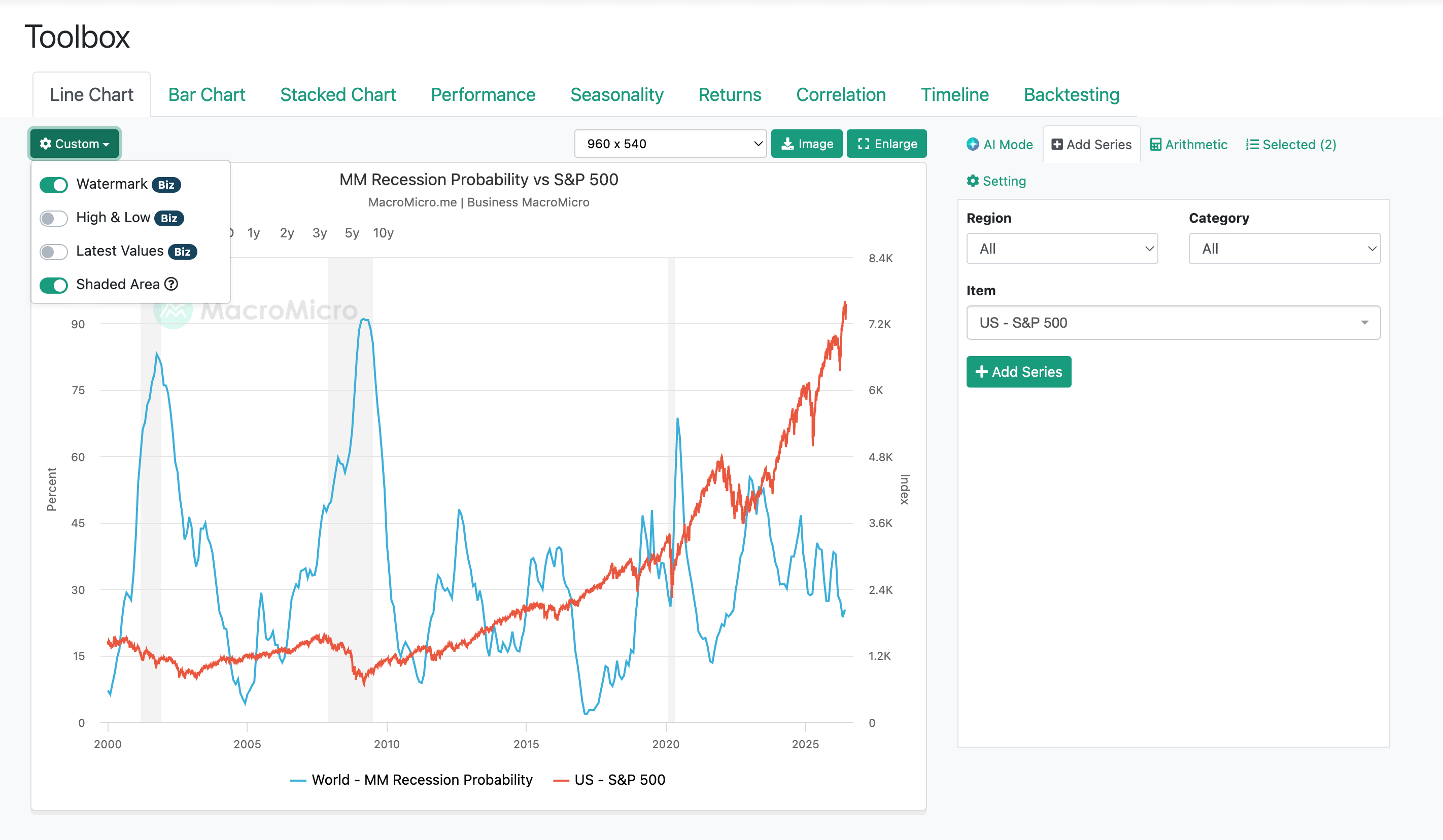Toggle US - S&P 500 legend series
The width and height of the screenshot is (1443, 840).
coord(609,780)
